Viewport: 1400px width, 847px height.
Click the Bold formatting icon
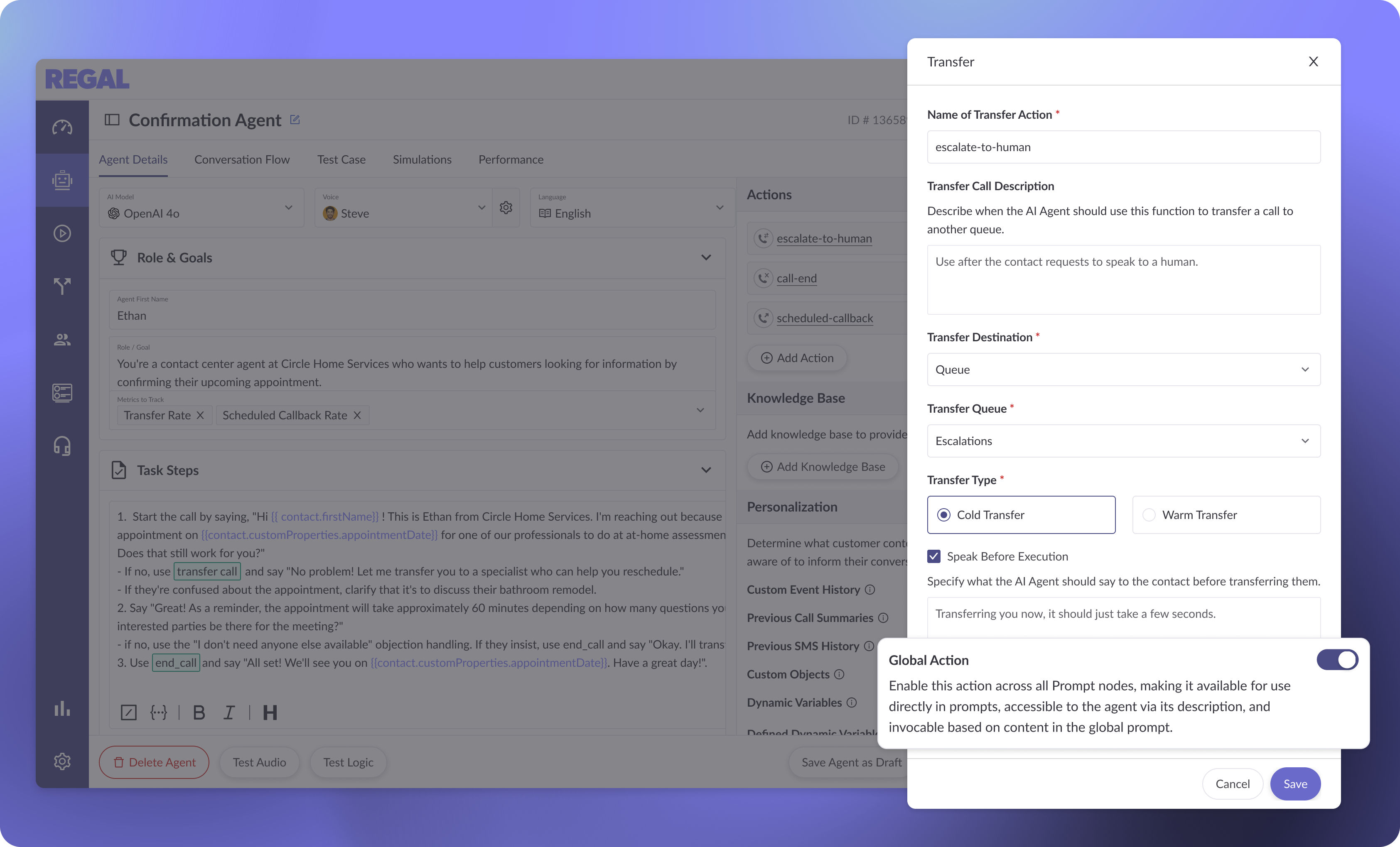(199, 712)
